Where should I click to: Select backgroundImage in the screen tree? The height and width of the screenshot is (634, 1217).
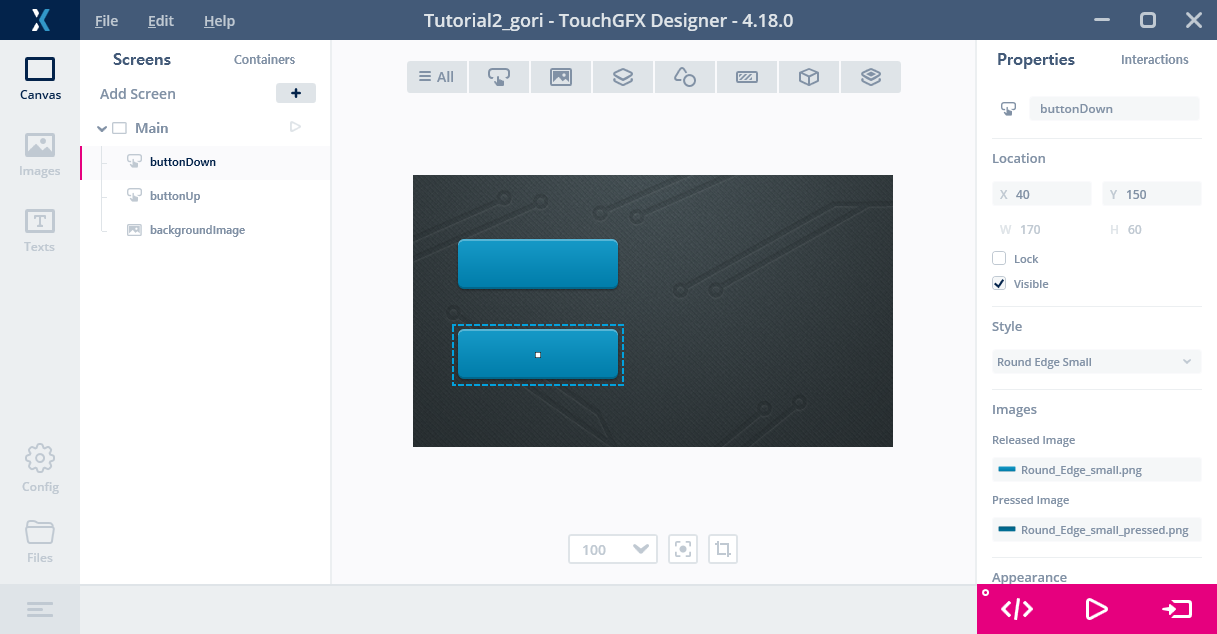pos(197,230)
